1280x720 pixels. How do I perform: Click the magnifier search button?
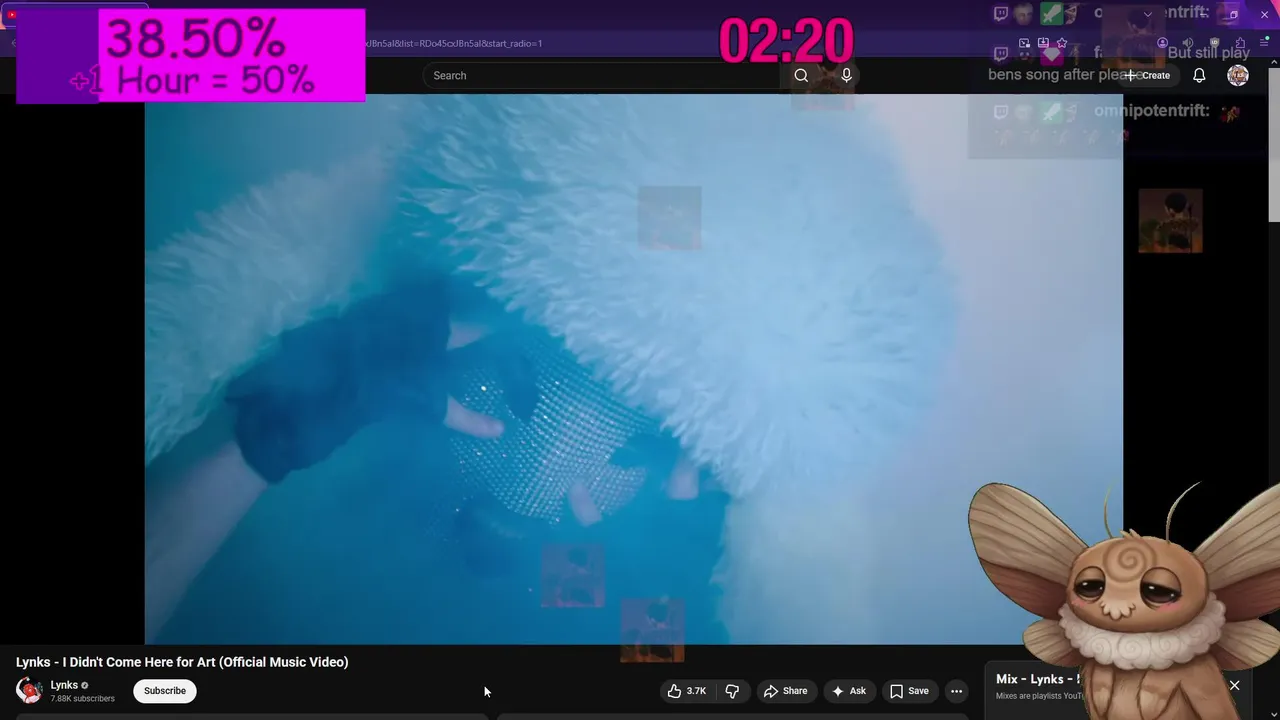click(801, 75)
